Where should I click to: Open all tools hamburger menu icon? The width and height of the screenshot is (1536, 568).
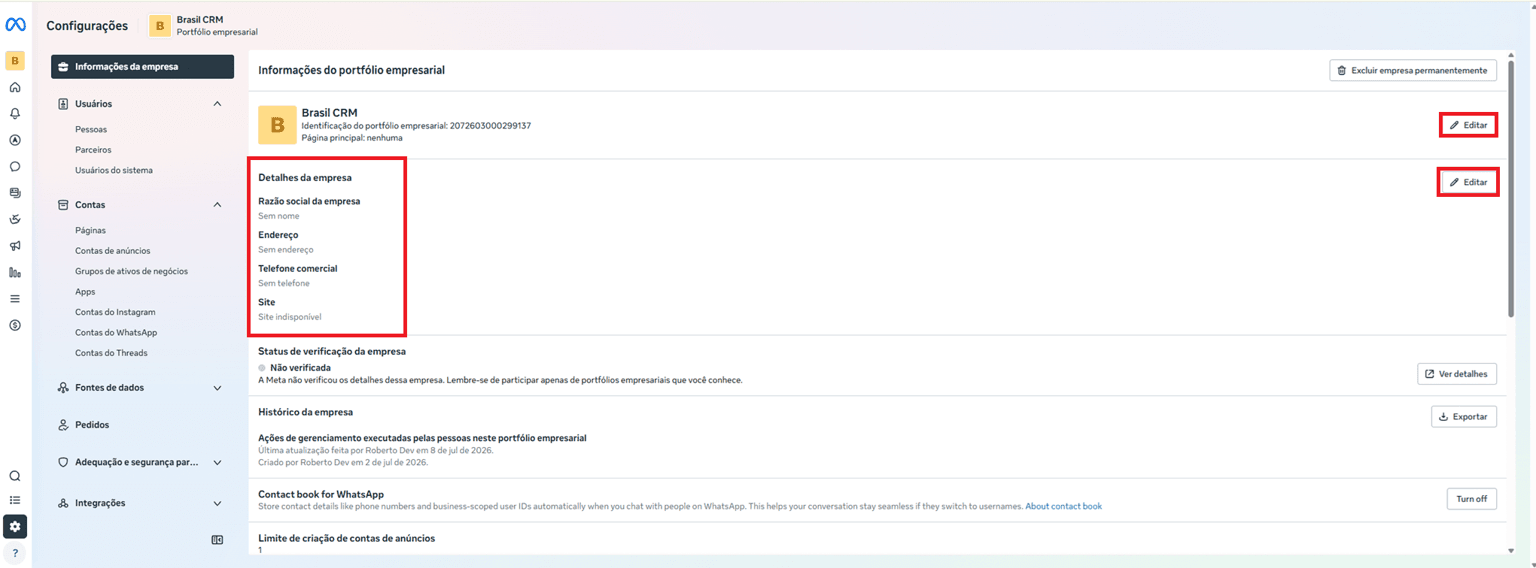coord(15,298)
